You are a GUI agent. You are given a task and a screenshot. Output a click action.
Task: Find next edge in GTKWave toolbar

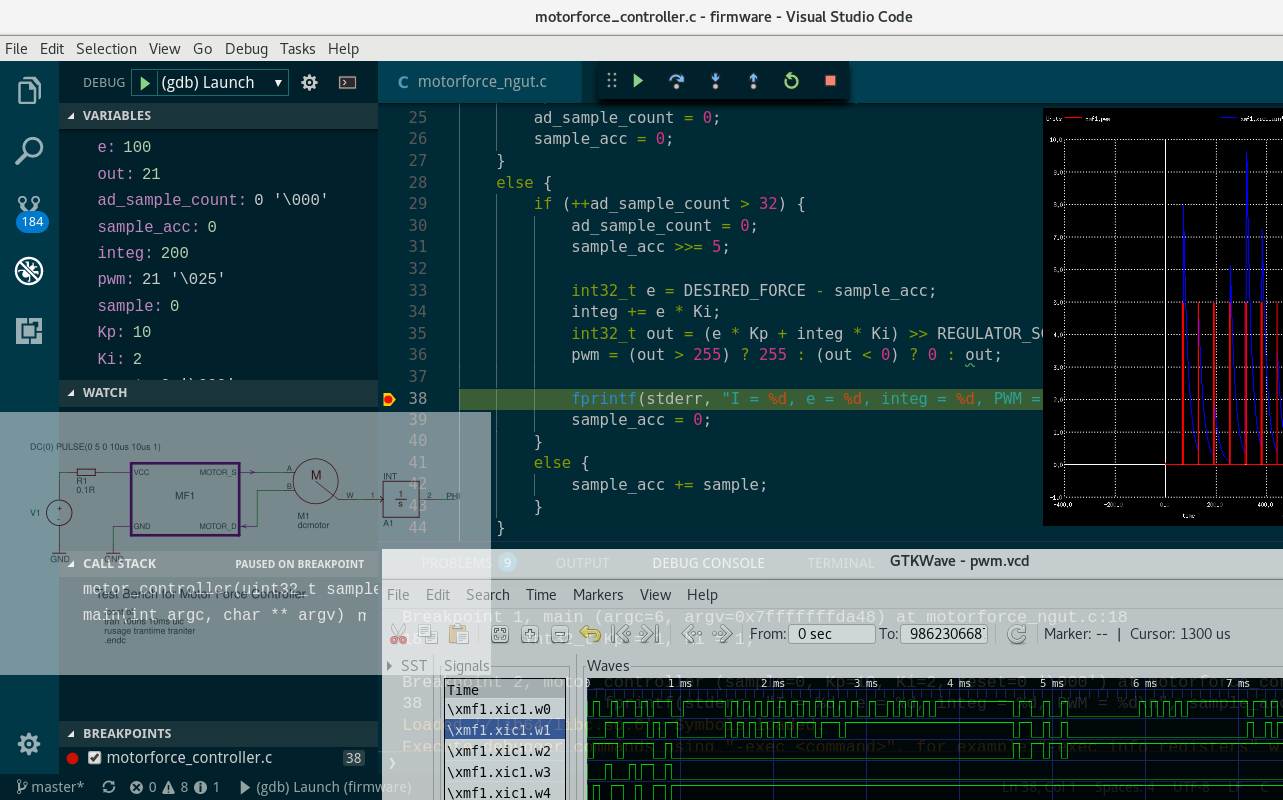(724, 633)
